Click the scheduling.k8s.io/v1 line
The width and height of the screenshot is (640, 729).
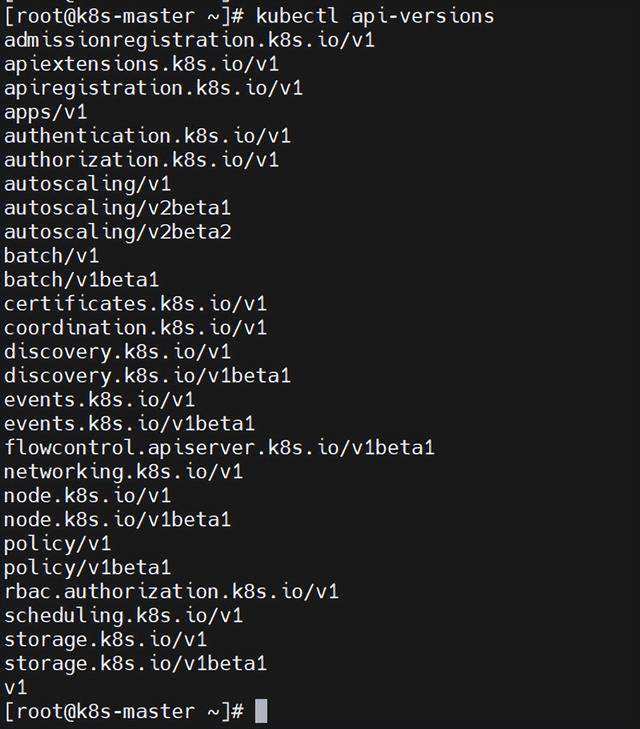[123, 616]
